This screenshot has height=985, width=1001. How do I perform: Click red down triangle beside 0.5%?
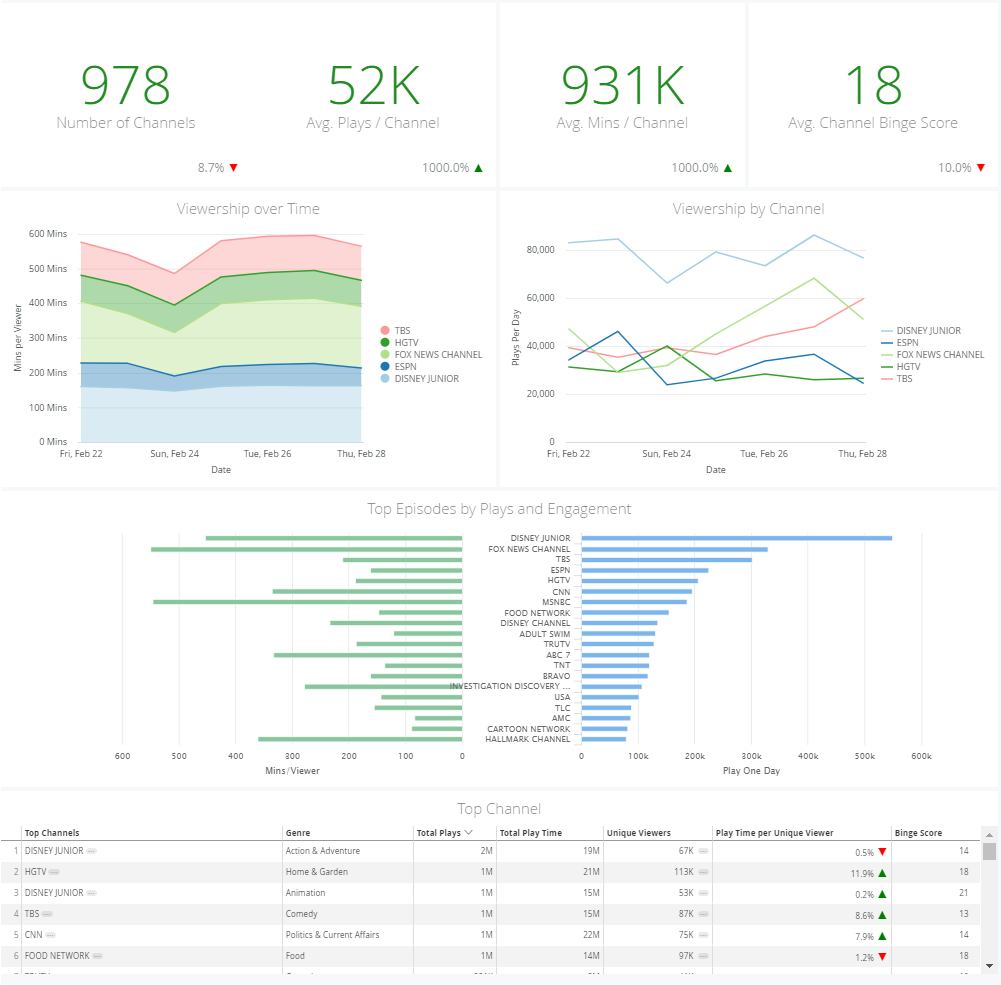pos(882,852)
